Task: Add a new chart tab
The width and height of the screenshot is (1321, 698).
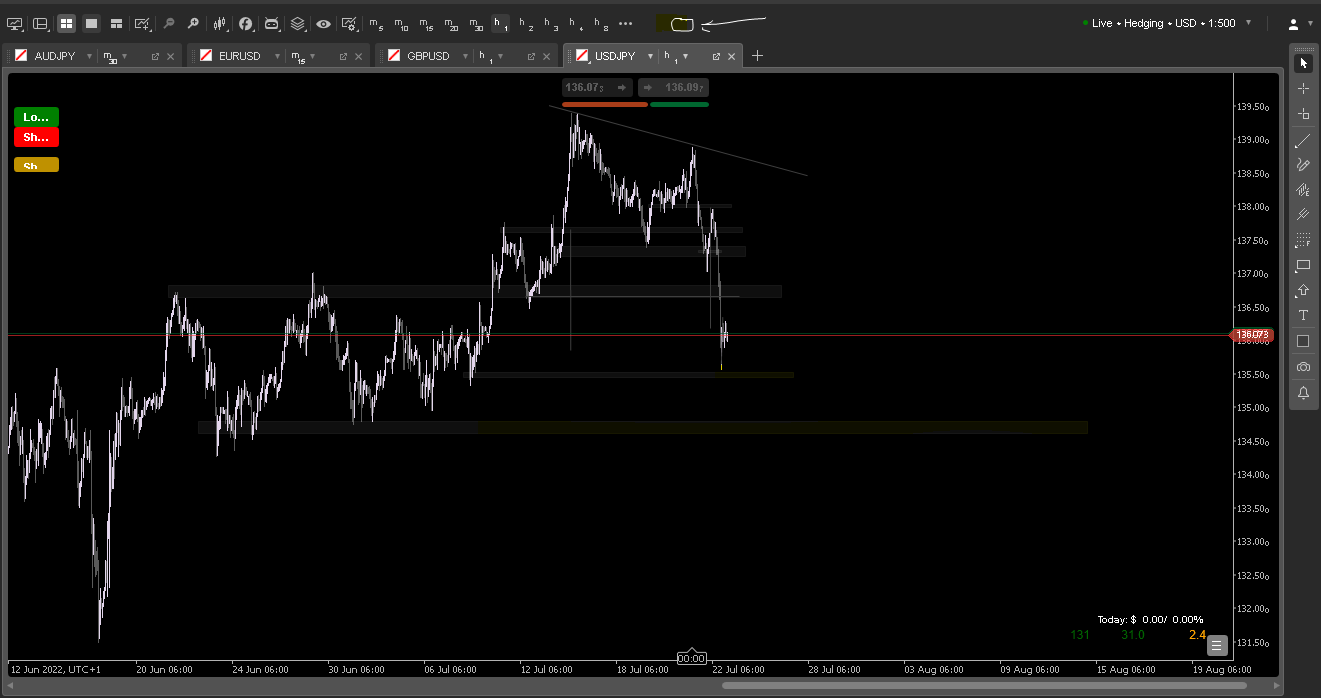Action: point(757,56)
